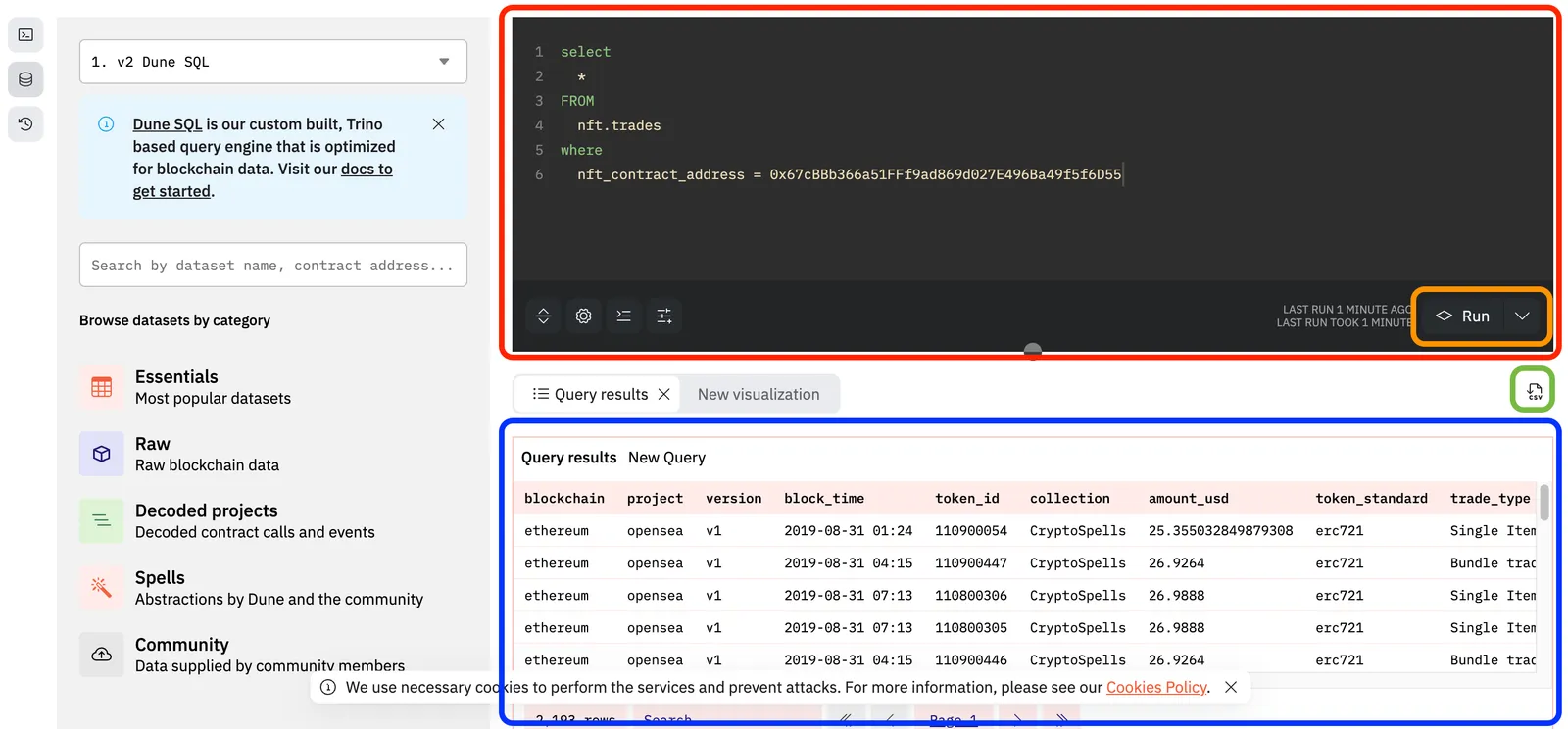Click the format query indent icon

(624, 316)
